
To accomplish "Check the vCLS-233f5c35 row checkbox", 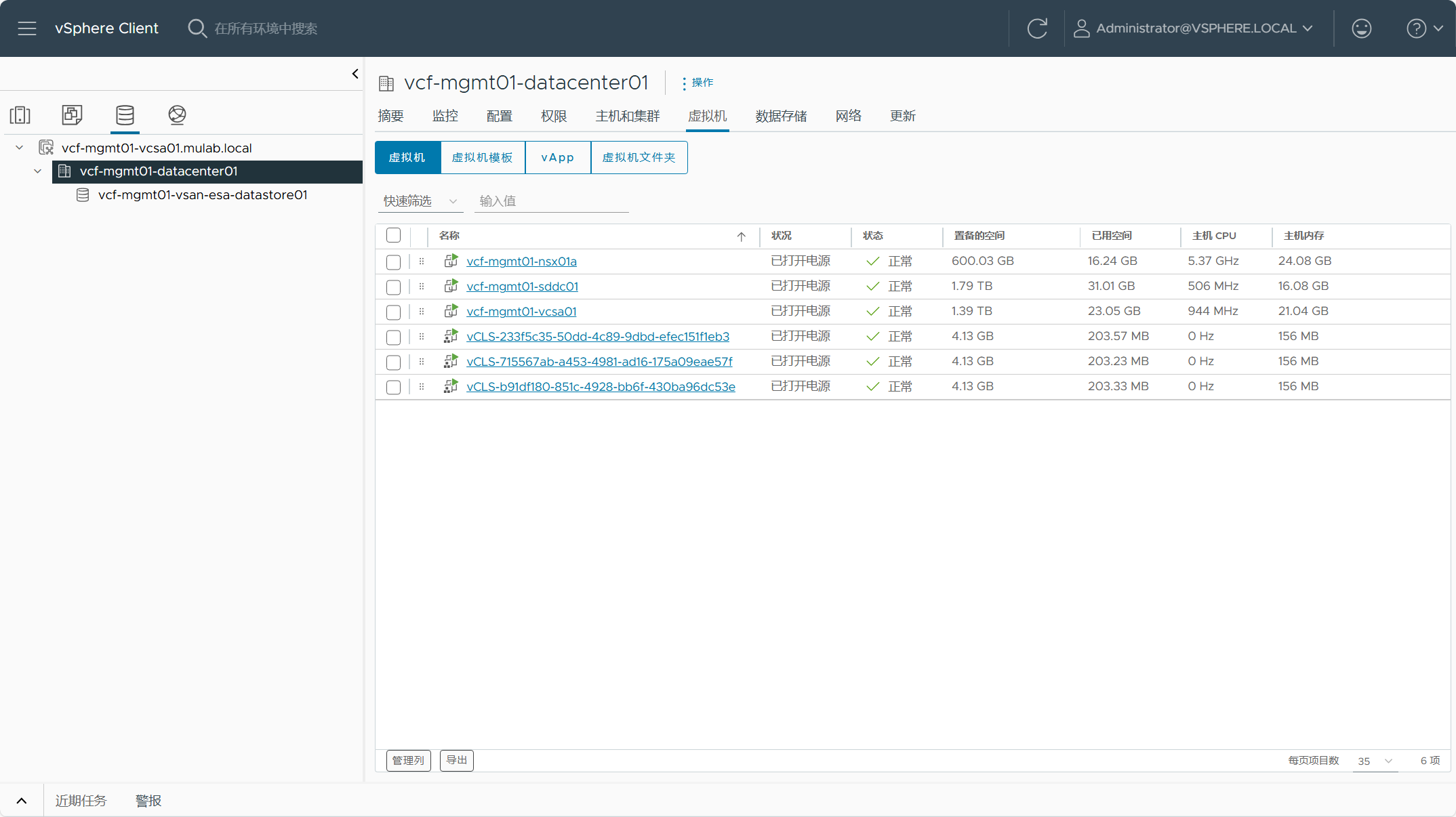I will click(x=393, y=337).
